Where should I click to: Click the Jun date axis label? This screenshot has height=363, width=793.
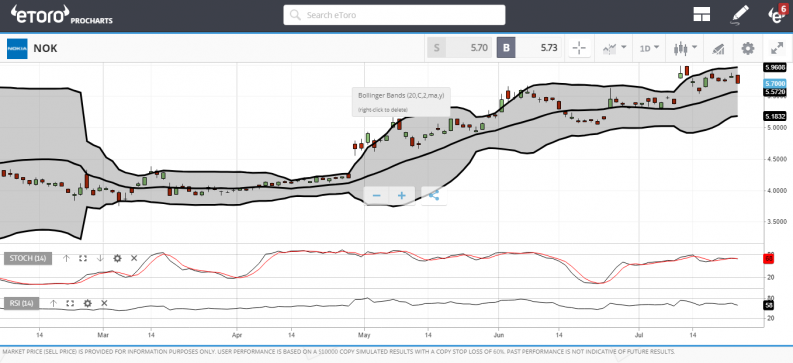coord(499,335)
